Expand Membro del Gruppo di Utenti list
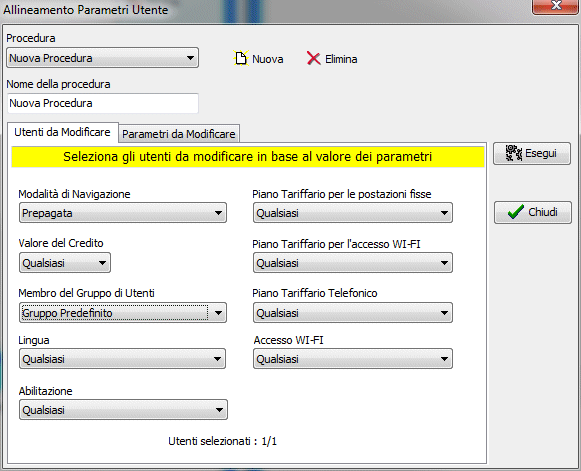Screen dimensions: 581x471 point(123,313)
